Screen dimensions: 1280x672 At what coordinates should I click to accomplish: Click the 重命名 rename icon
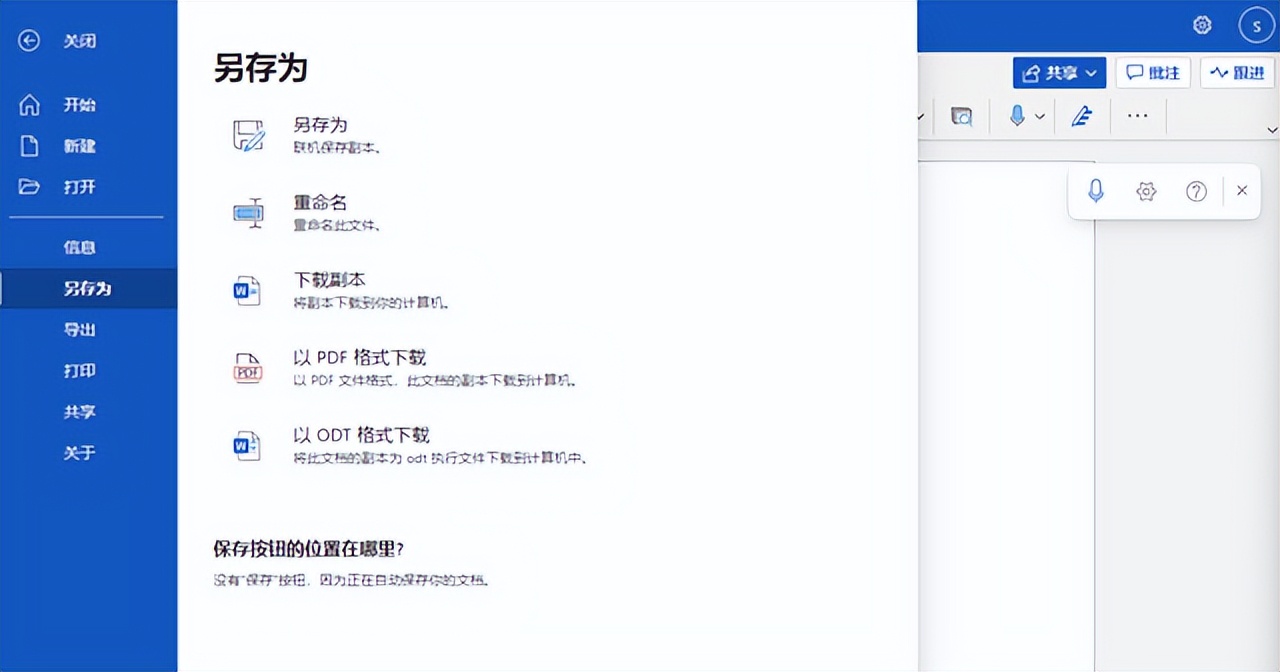[248, 212]
